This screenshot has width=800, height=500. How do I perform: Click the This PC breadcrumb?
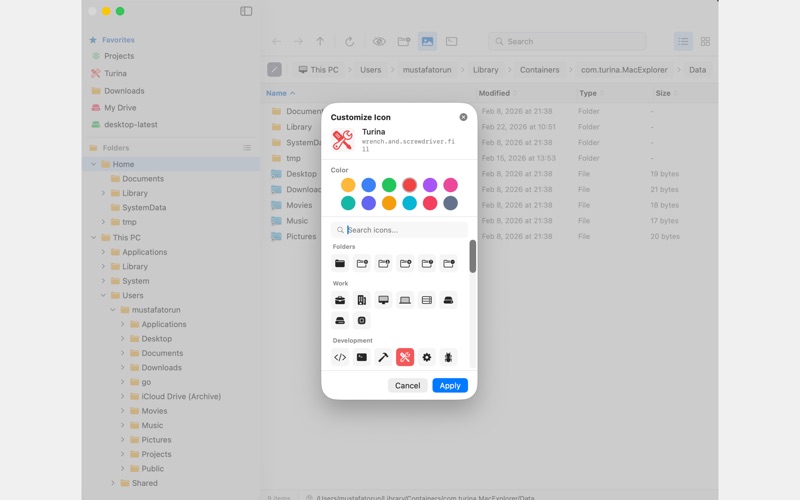tap(318, 70)
